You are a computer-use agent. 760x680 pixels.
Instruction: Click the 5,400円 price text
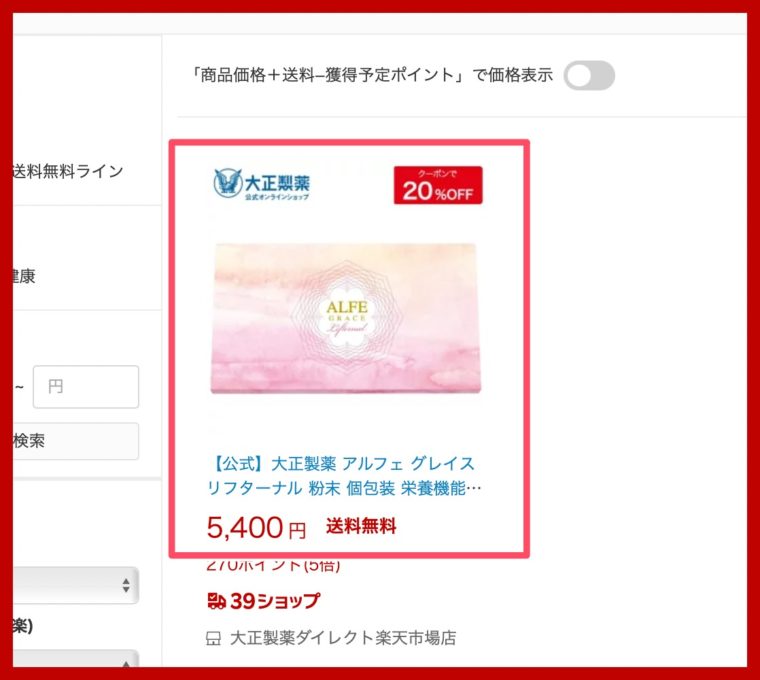pos(256,527)
